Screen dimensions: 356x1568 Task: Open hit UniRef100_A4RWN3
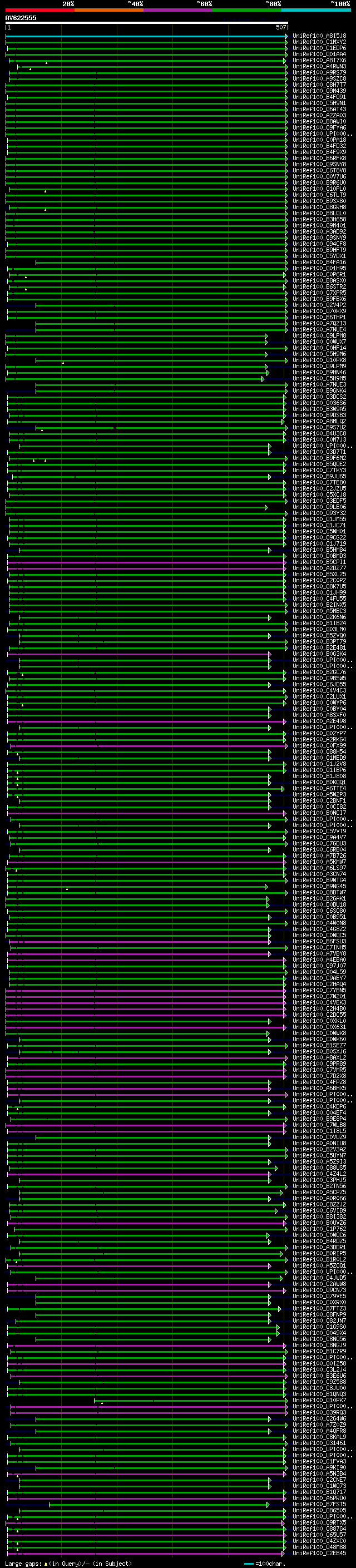pyautogui.click(x=319, y=66)
